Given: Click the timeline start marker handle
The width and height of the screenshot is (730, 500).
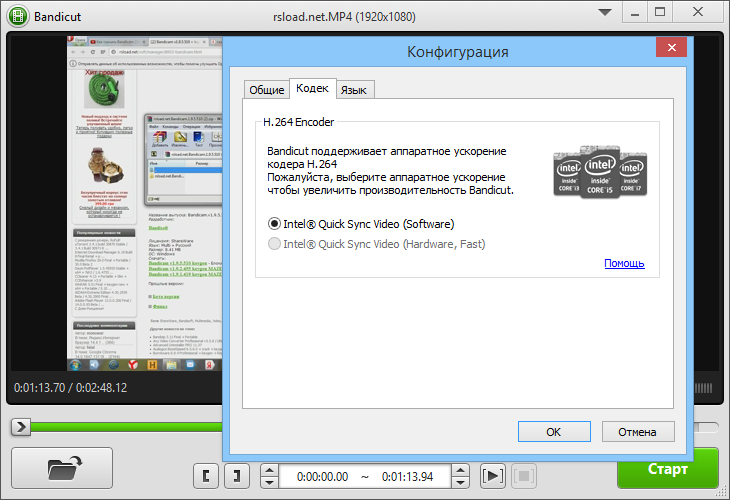Looking at the screenshot, I should click(x=21, y=426).
